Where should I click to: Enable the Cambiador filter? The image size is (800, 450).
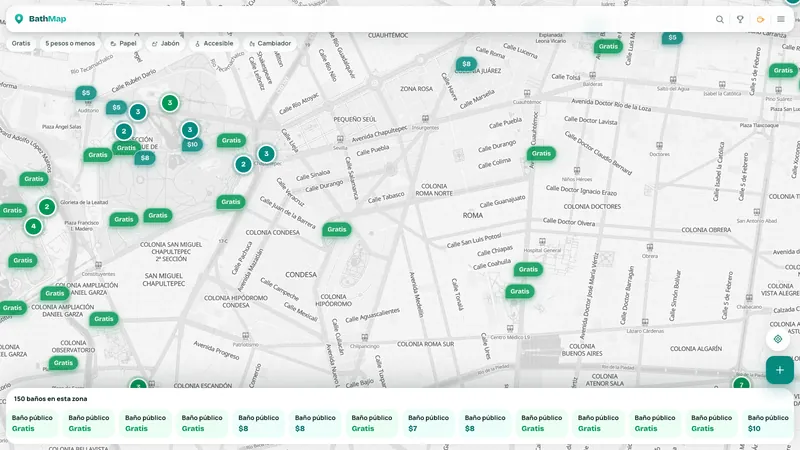(270, 43)
